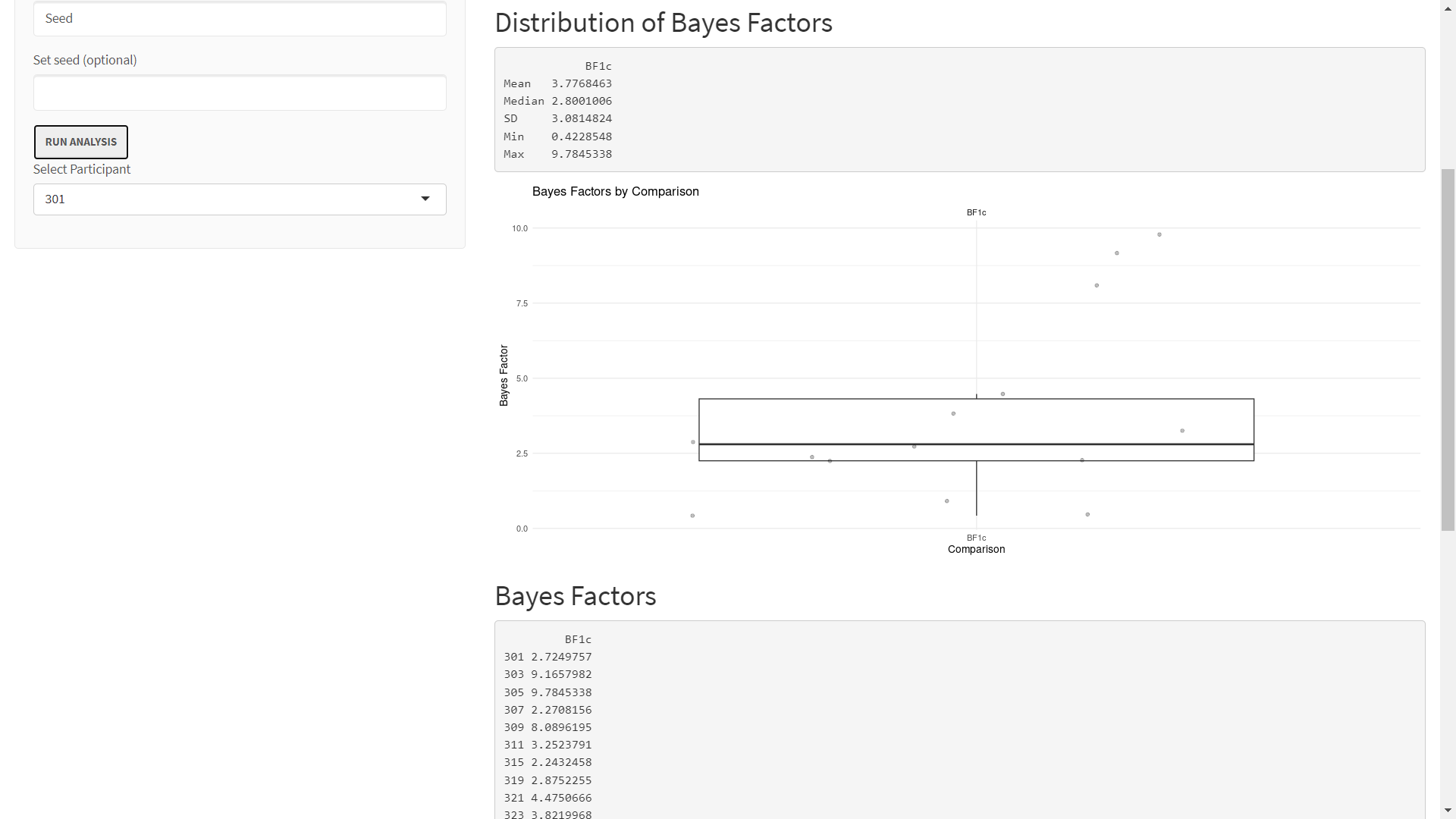The width and height of the screenshot is (1456, 819).
Task: Open the Select Participant dropdown showing 301
Action: pyautogui.click(x=240, y=199)
